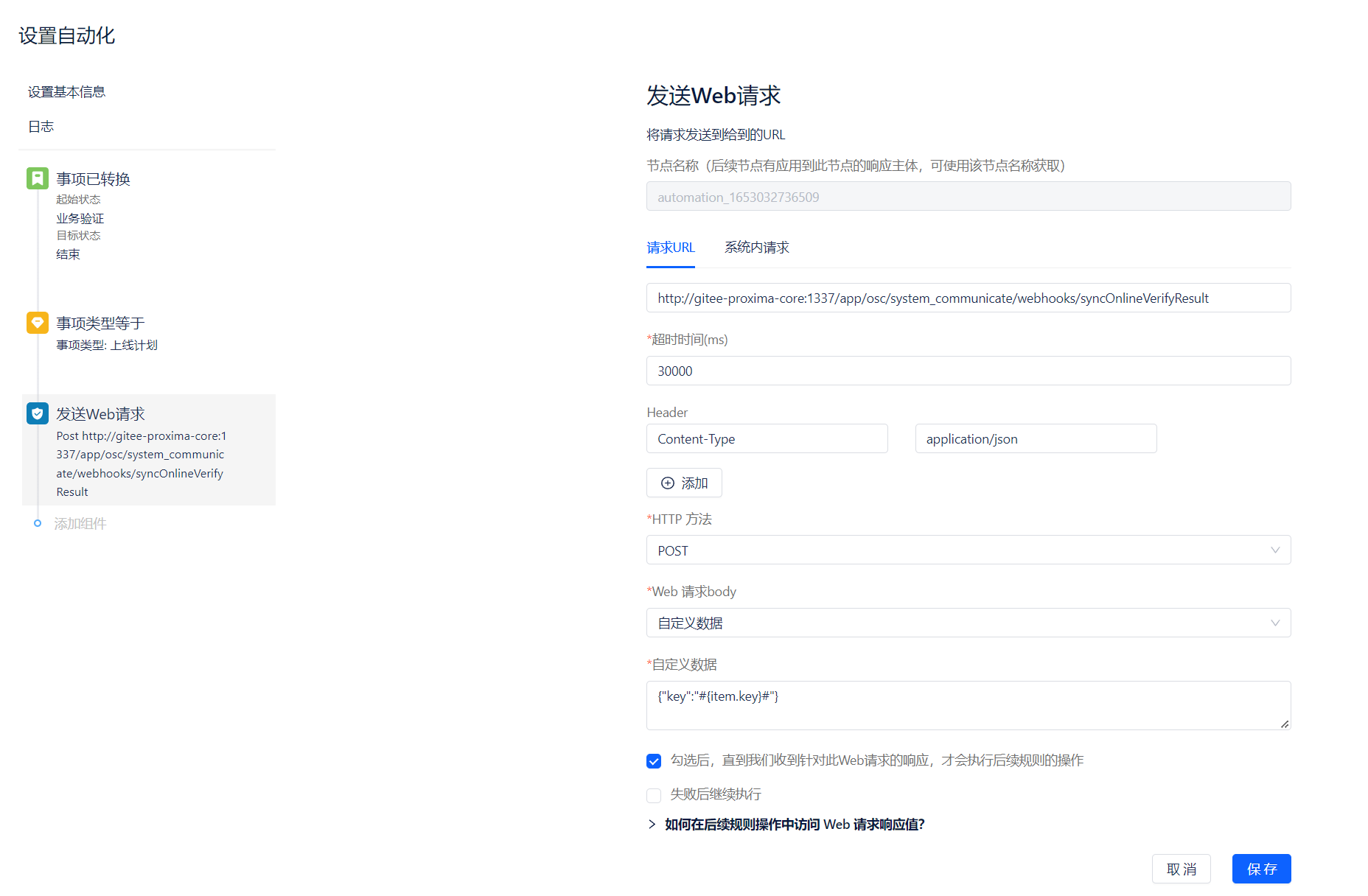Click the 保存 button
Screen dimensions: 1368x896
1262,869
